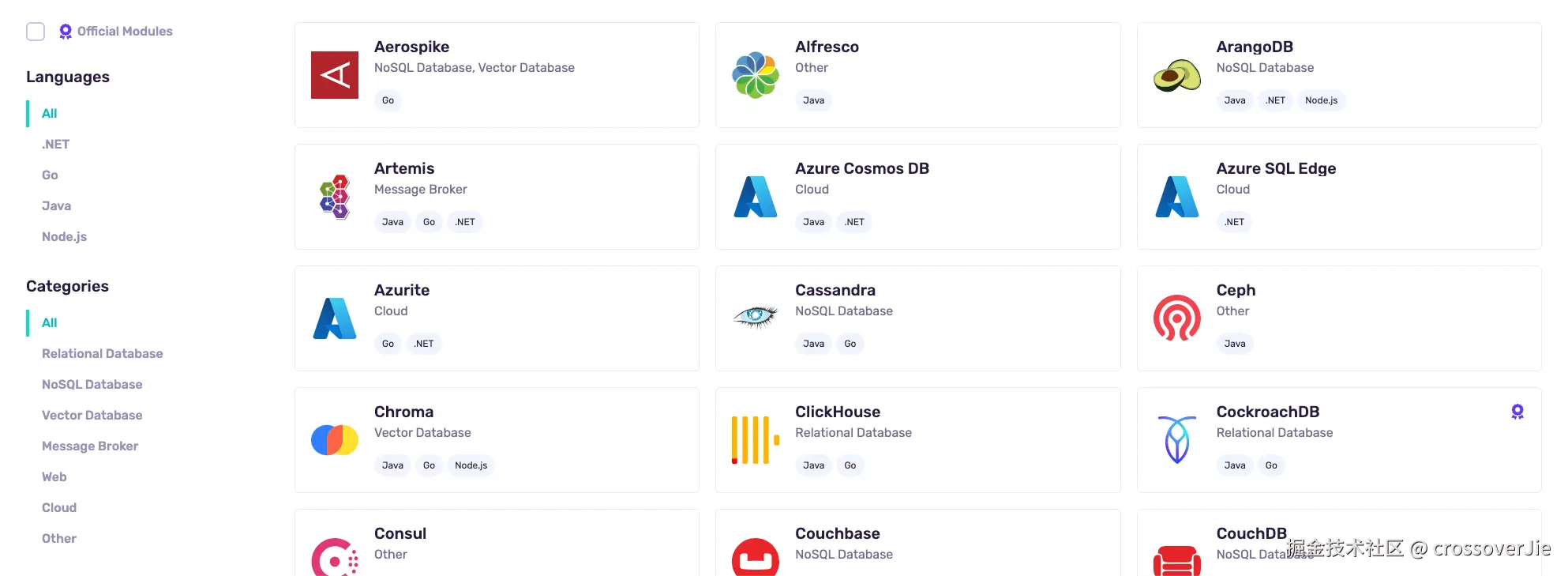1568x576 pixels.
Task: Click the Consul pink logo
Action: [x=335, y=558]
